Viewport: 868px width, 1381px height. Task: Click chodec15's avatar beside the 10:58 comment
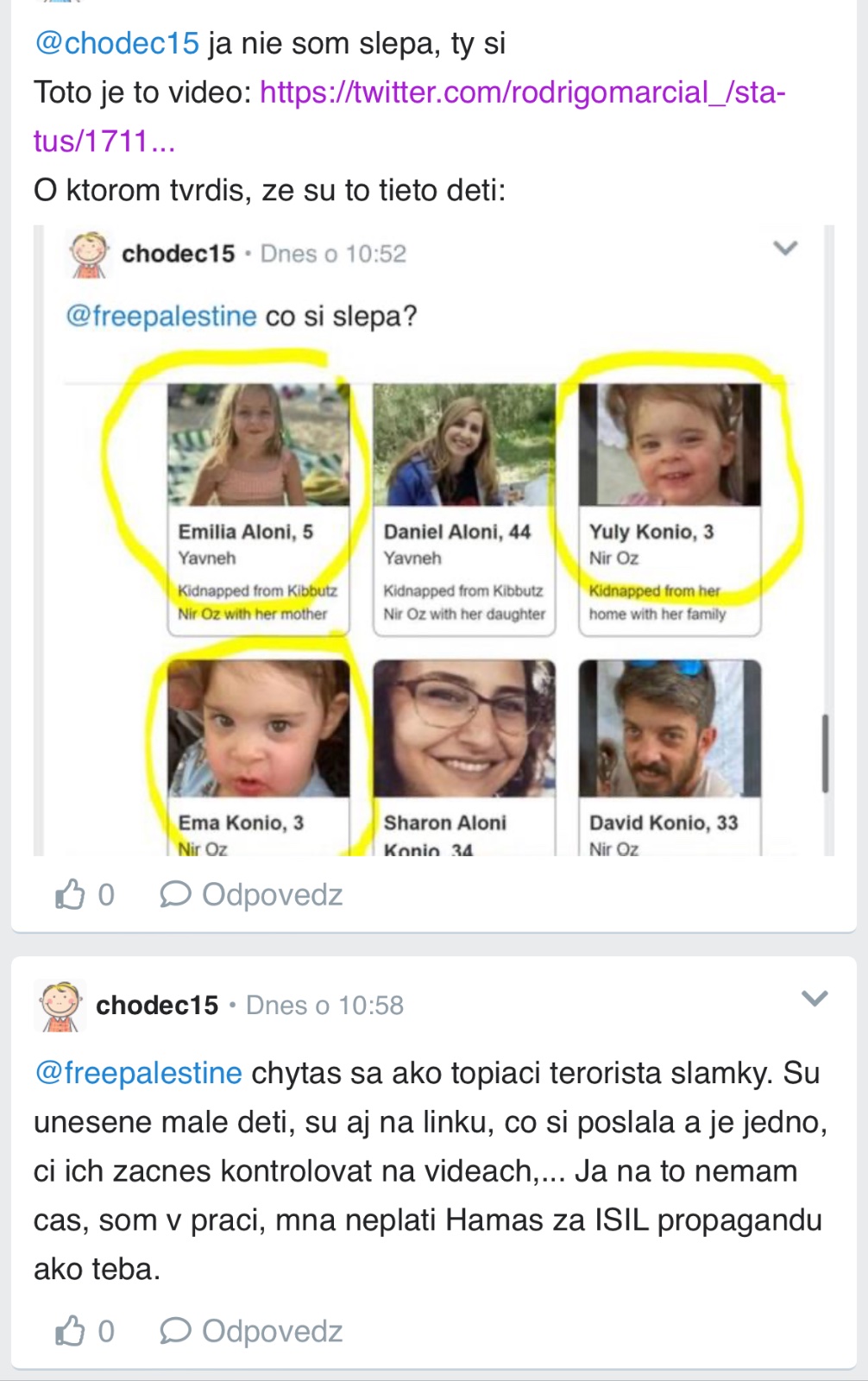[60, 1006]
